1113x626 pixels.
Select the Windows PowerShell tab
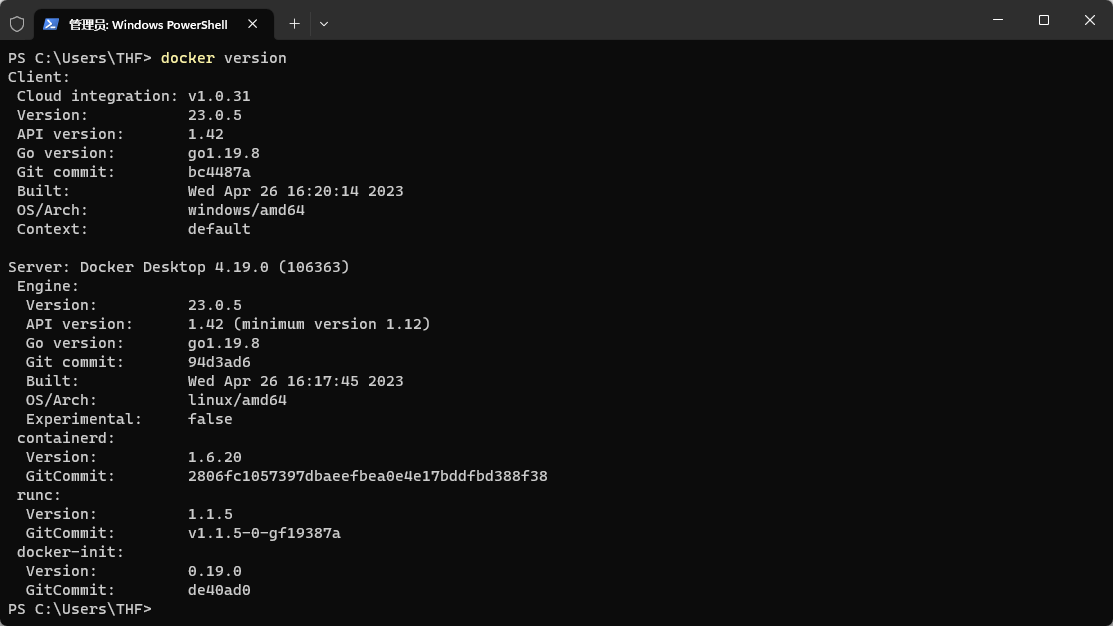(153, 24)
